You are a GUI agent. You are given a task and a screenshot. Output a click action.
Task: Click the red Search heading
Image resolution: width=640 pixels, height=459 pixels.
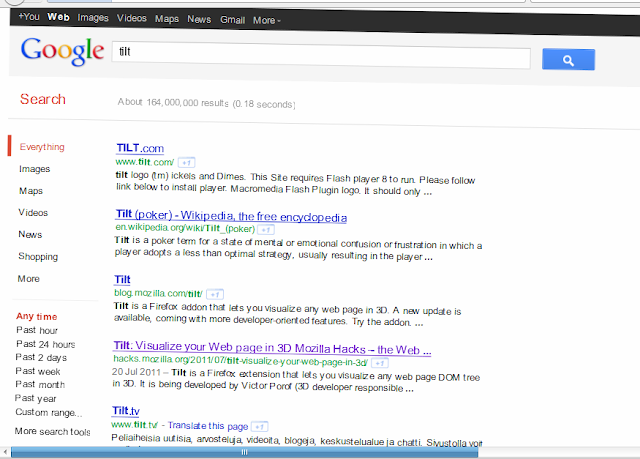point(43,99)
